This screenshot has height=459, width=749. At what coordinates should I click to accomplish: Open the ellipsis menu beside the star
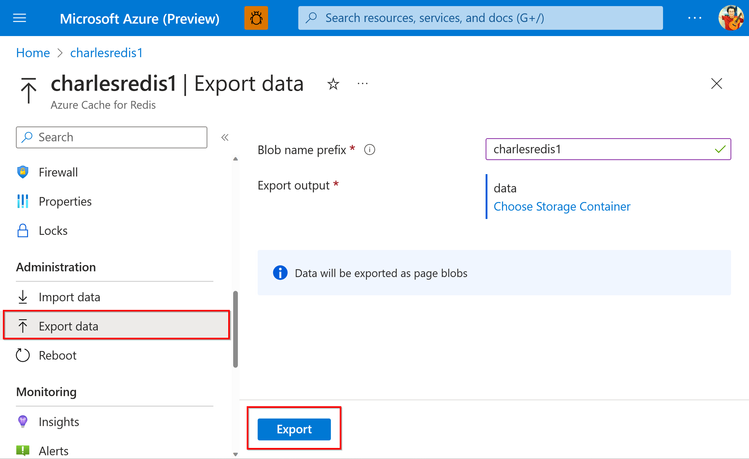[362, 84]
